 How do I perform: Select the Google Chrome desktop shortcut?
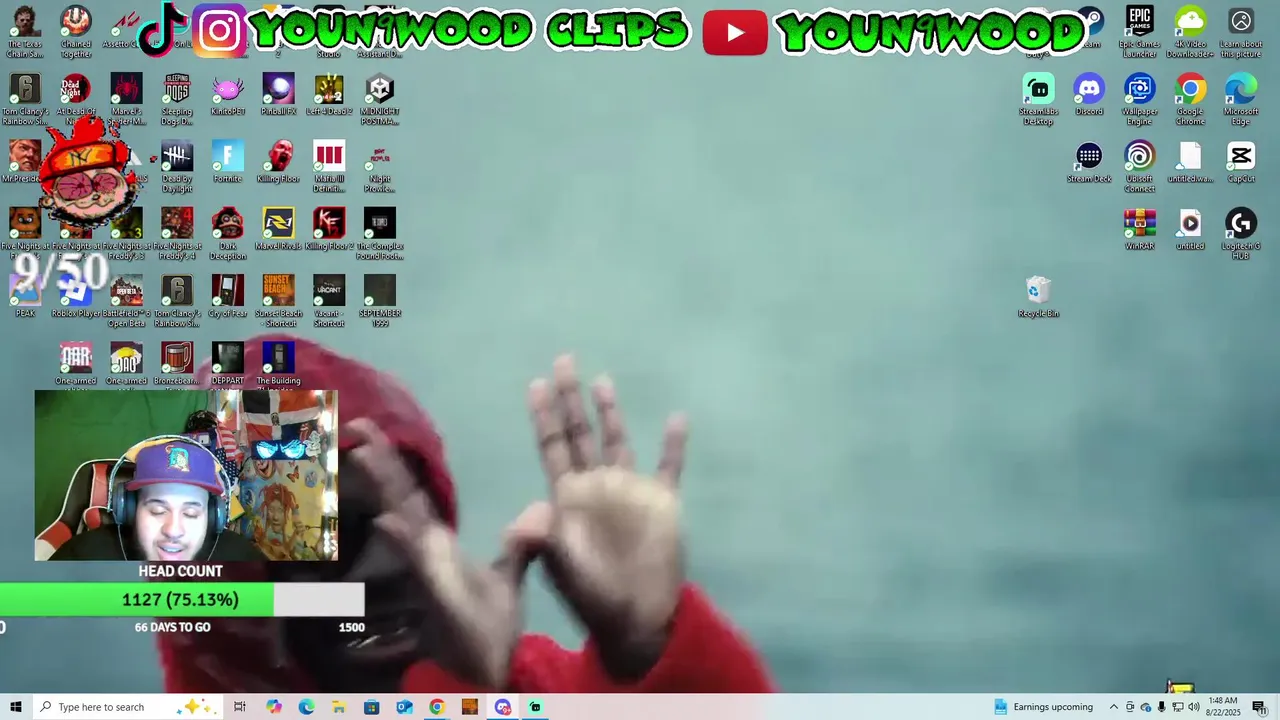[1190, 99]
